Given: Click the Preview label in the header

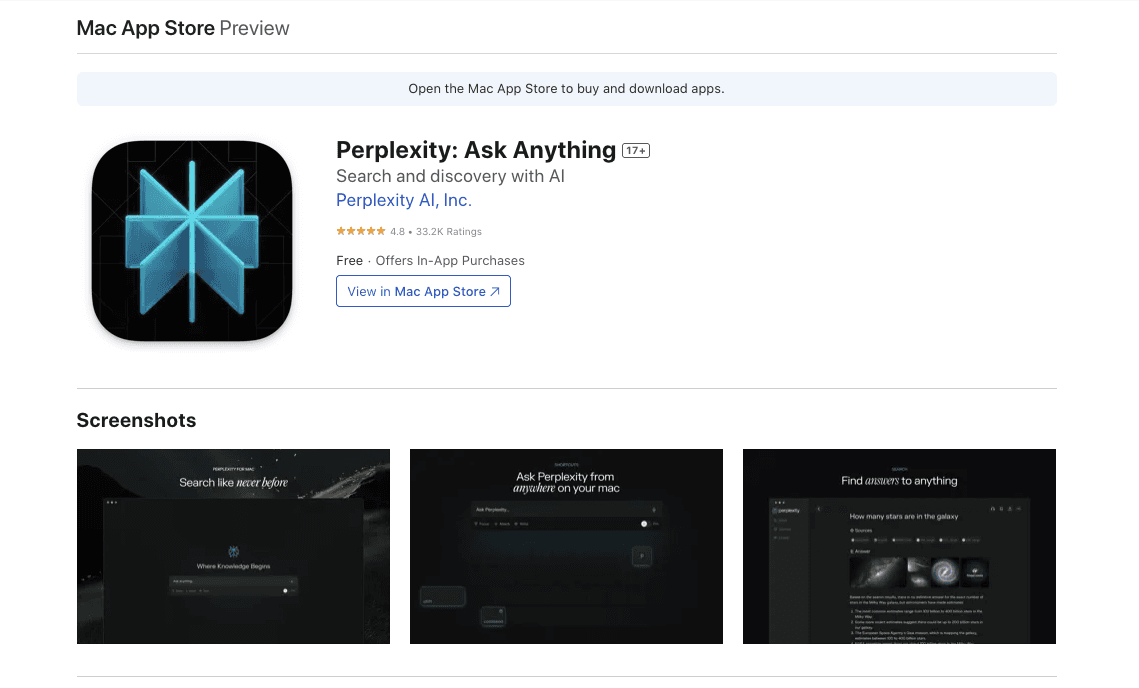Looking at the screenshot, I should pos(254,28).
